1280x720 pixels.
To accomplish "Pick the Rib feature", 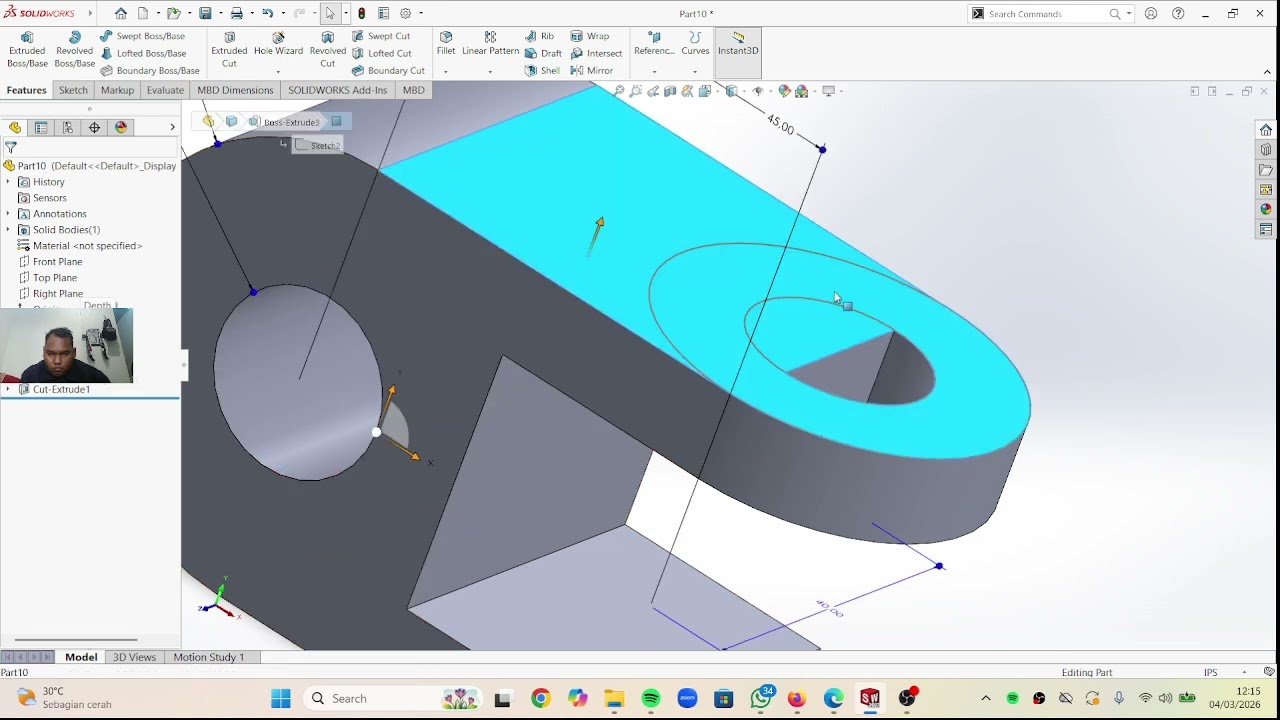I will pyautogui.click(x=539, y=36).
